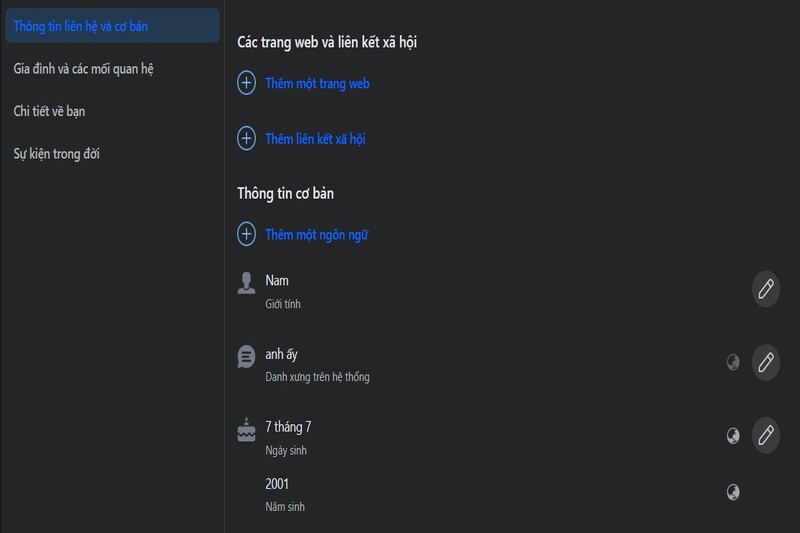
Task: Click the Thêm liên kết xã hội link
Action: [x=315, y=139]
